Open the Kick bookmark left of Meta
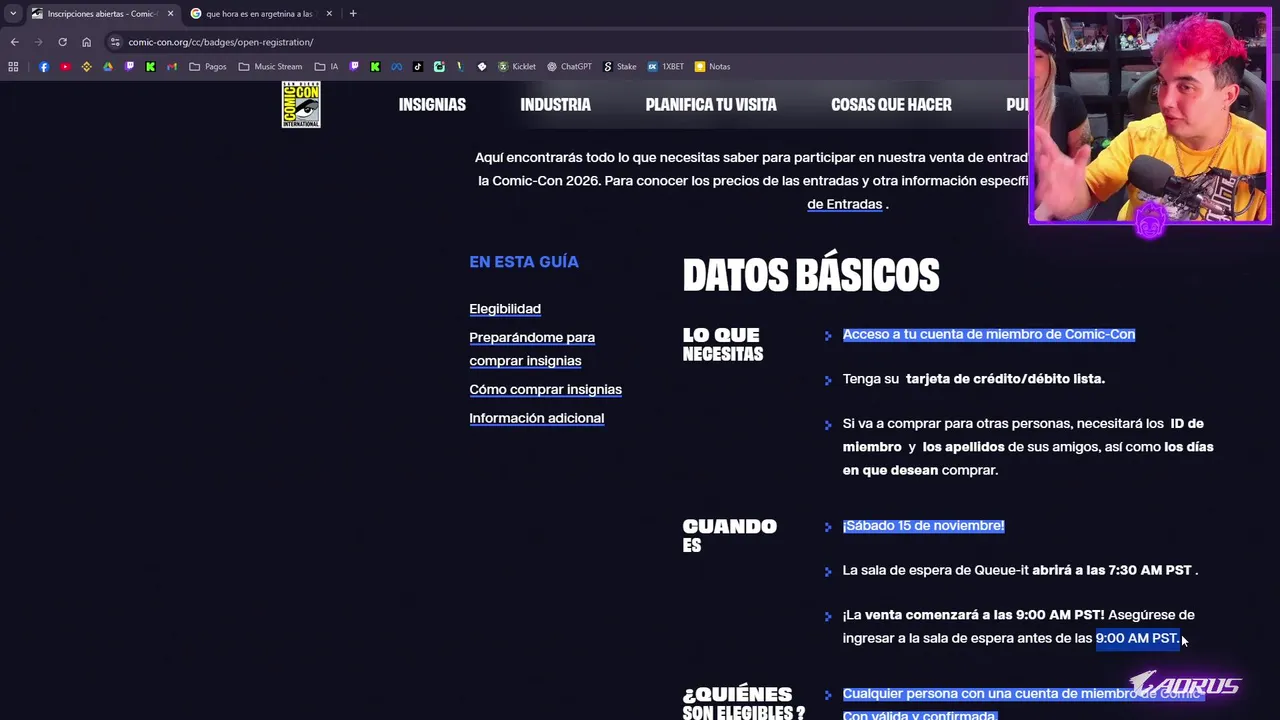1280x720 pixels. pos(375,67)
